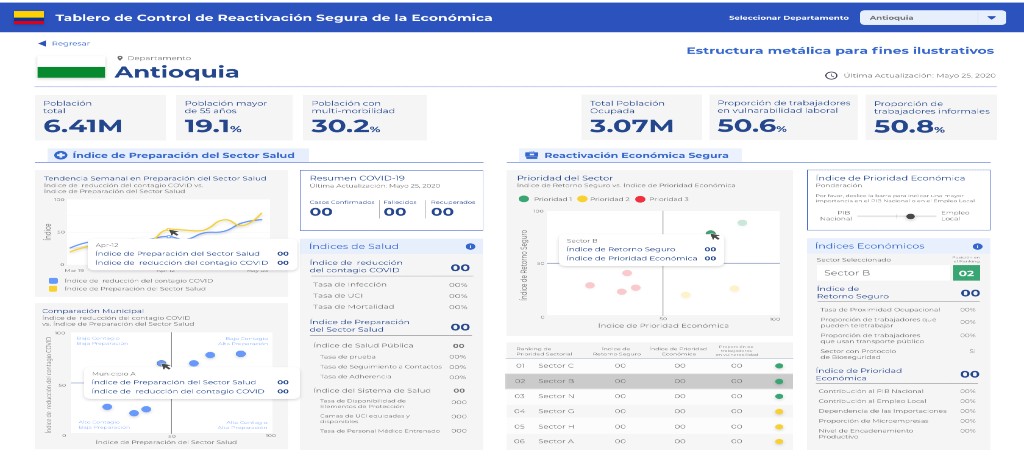Click the briefcase icon beside Reactivación Económica Segura
Image resolution: width=1024 pixels, height=467 pixels.
click(532, 155)
